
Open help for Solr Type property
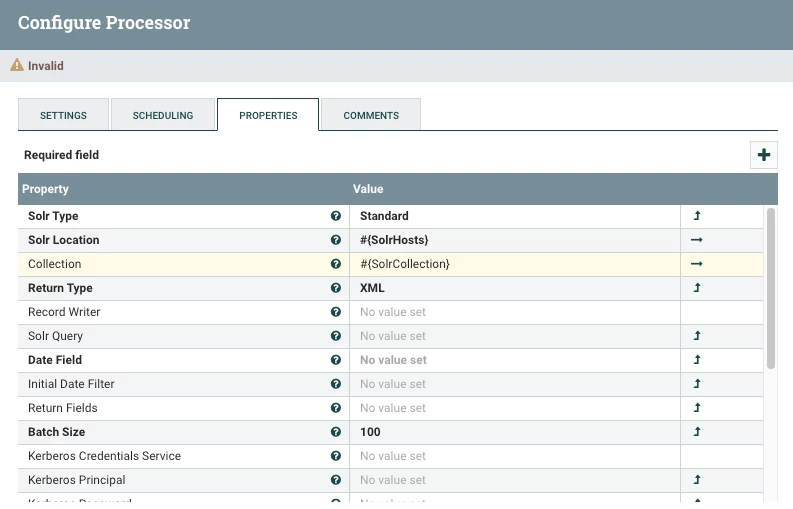point(336,216)
